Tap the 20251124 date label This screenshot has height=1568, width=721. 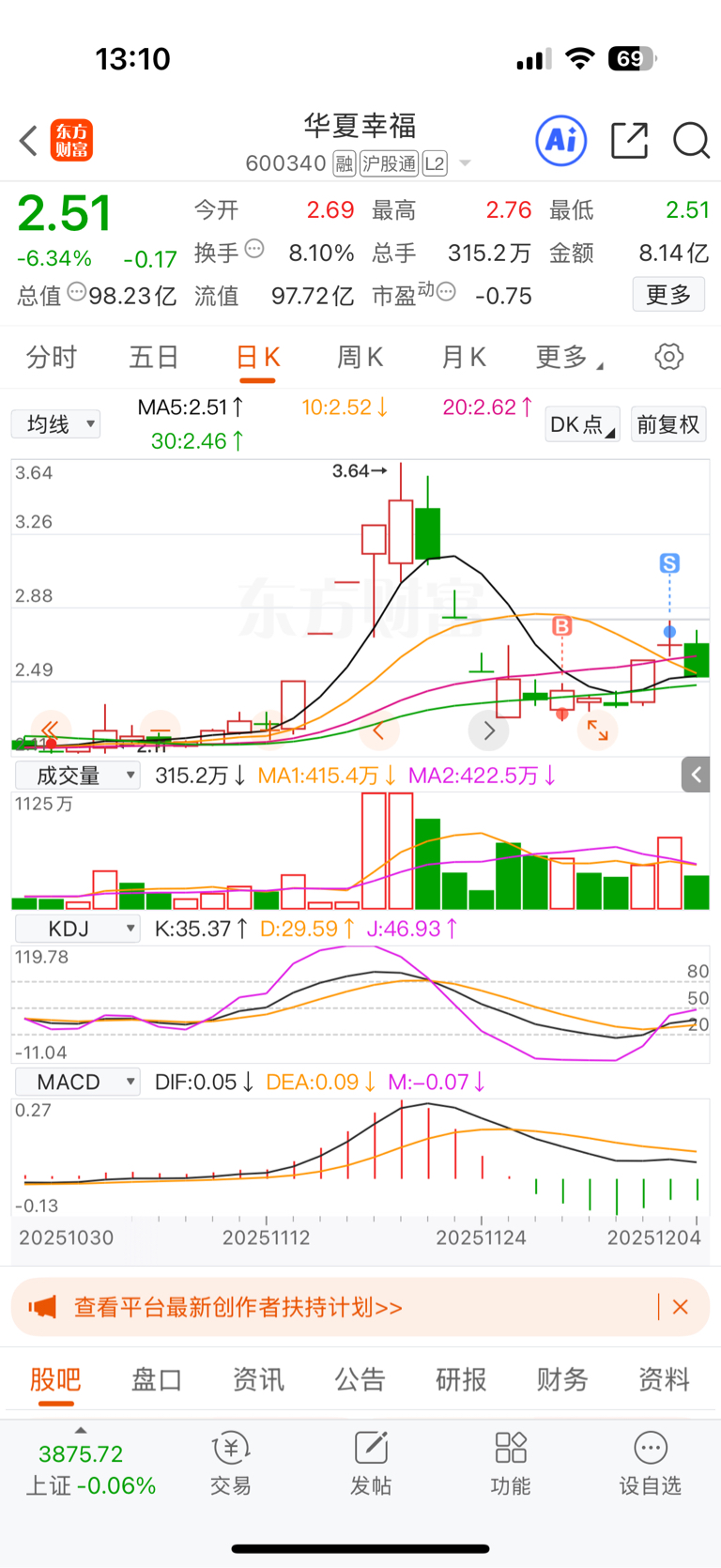click(x=481, y=1237)
